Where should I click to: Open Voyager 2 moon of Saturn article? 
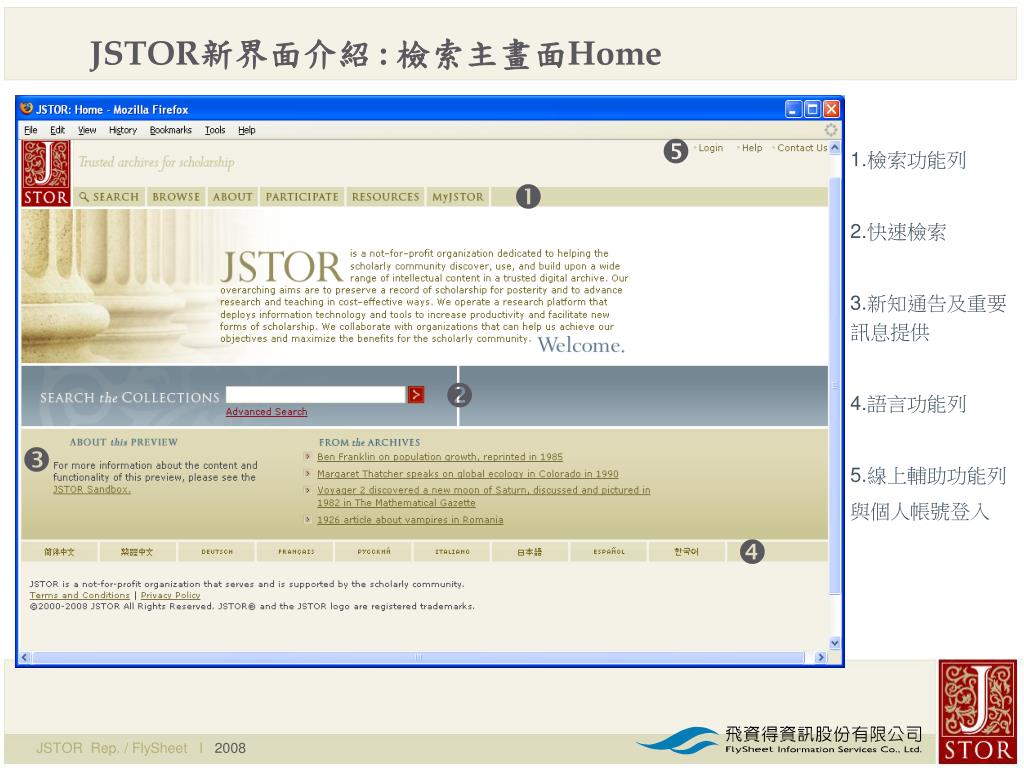point(483,496)
